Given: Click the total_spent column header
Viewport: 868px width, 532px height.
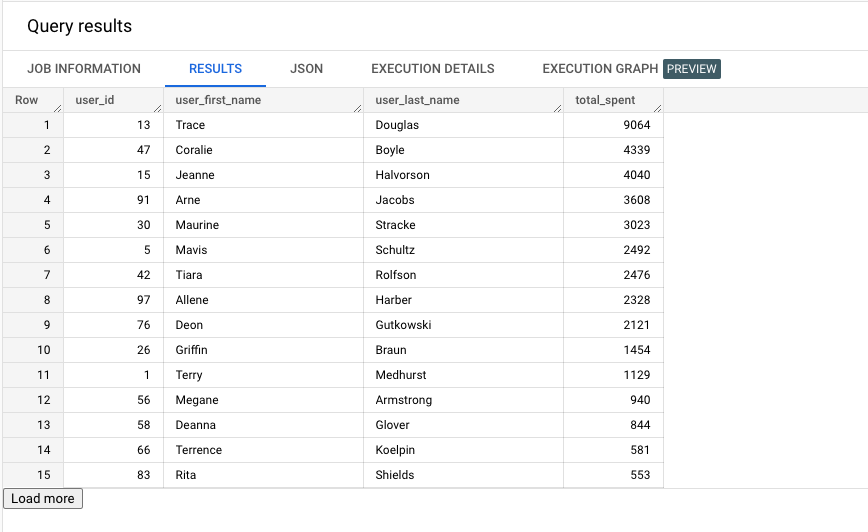Looking at the screenshot, I should point(604,100).
